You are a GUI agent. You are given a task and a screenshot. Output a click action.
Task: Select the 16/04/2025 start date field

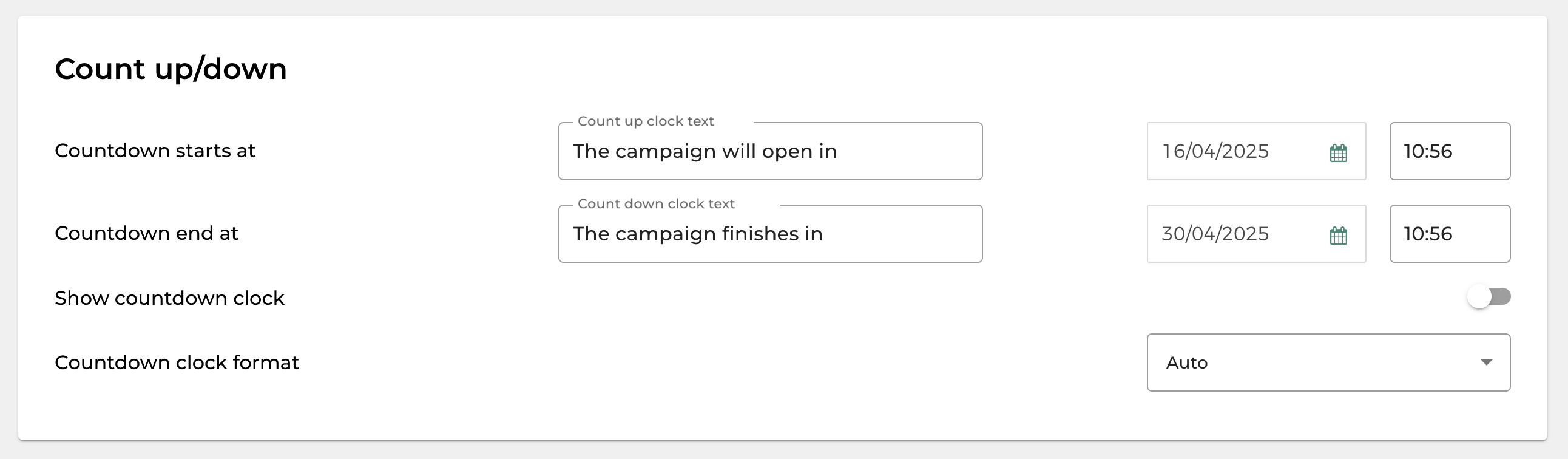coord(1256,151)
